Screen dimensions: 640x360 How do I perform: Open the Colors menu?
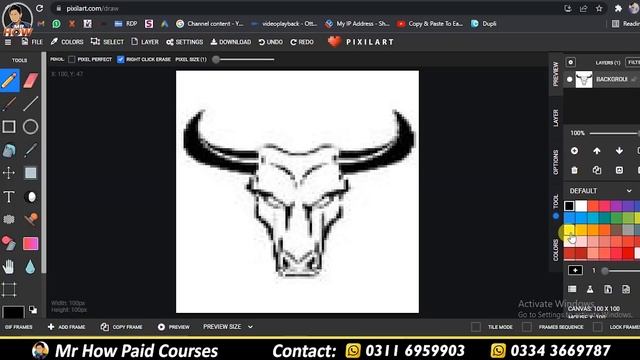click(67, 42)
